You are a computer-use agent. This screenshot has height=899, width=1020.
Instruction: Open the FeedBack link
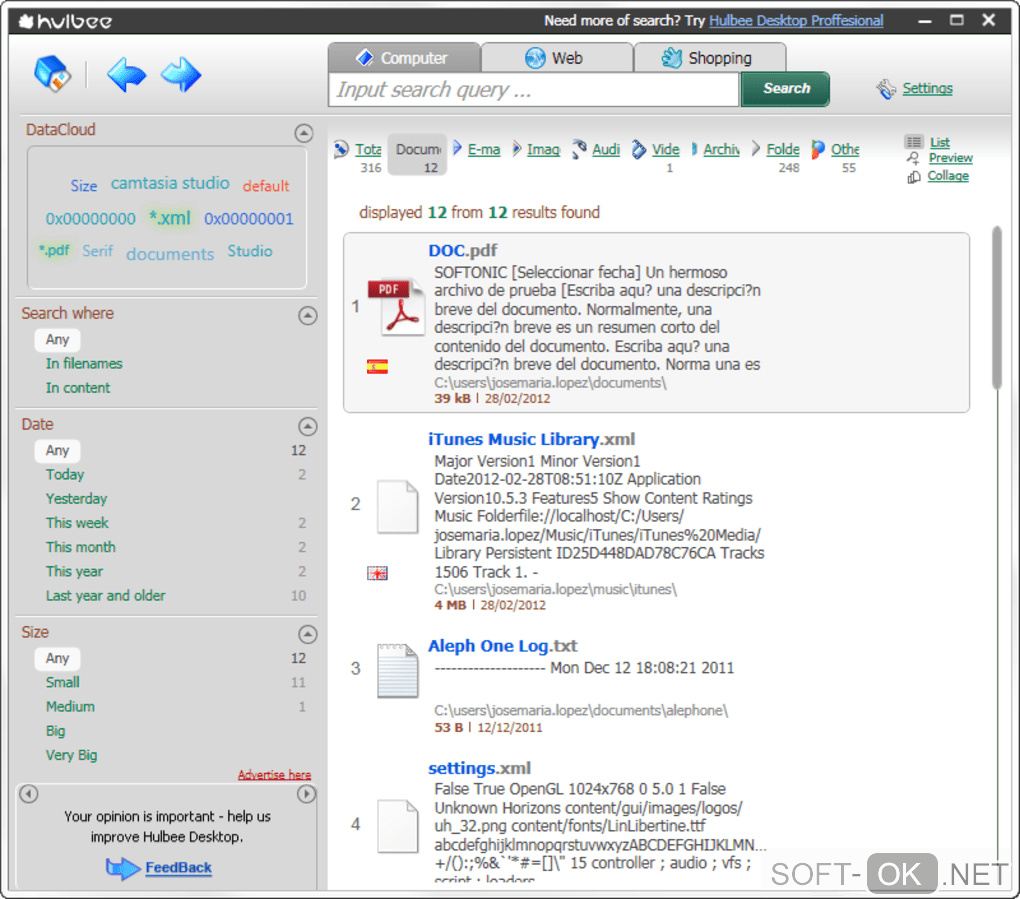click(x=178, y=868)
